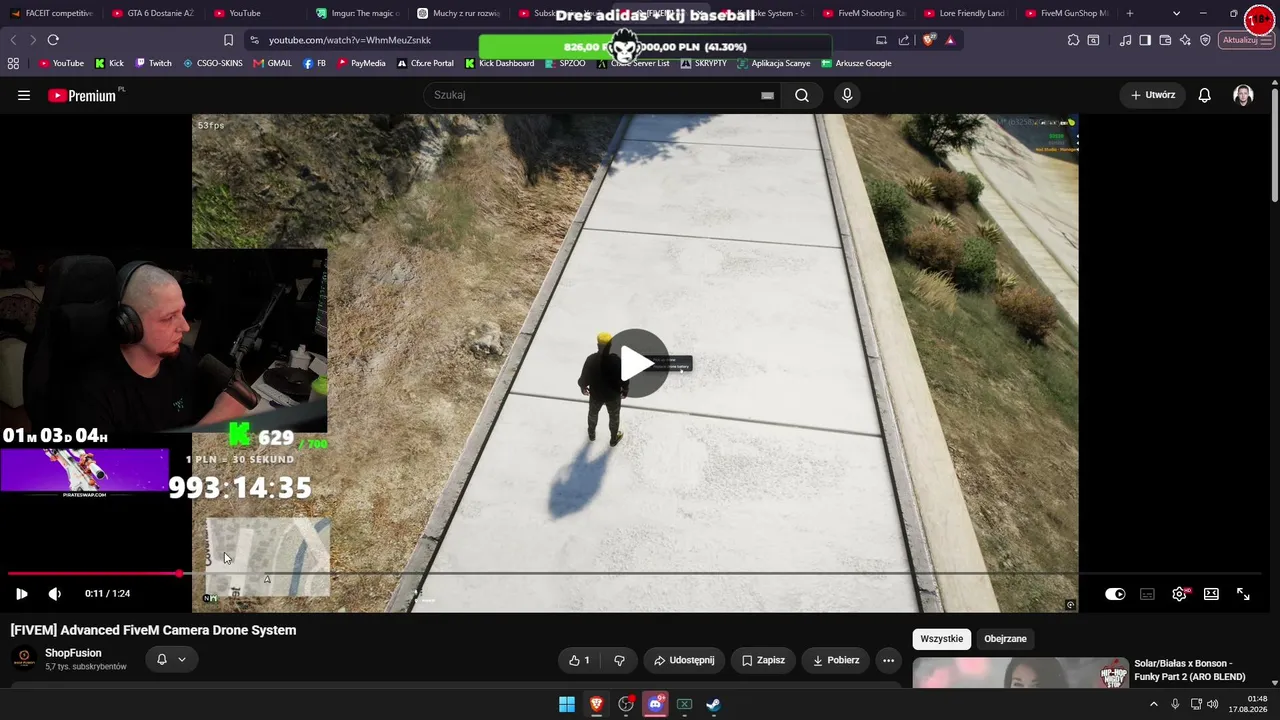
Task: Dislike the video
Action: (x=619, y=660)
